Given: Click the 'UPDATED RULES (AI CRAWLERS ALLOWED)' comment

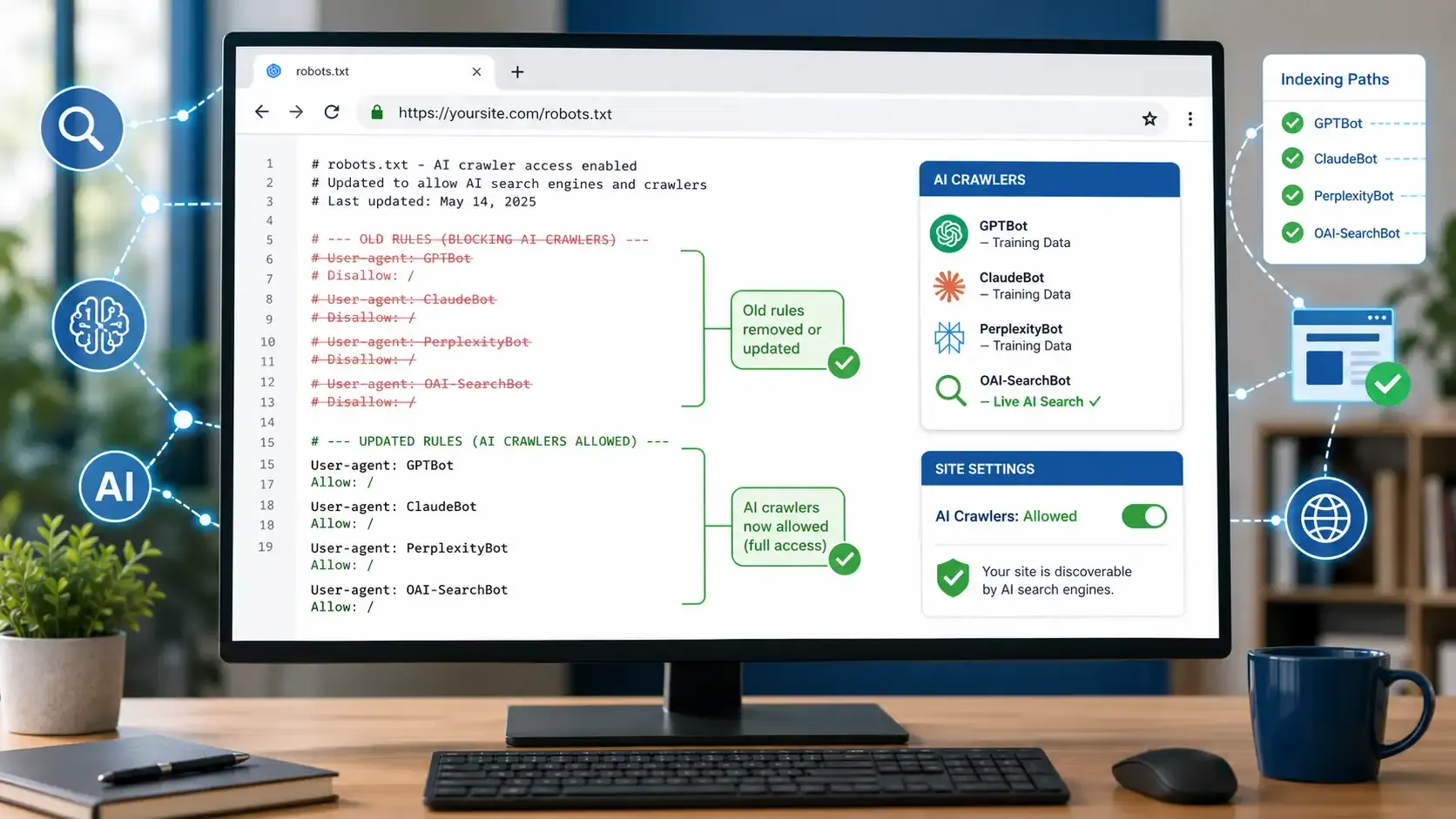Looking at the screenshot, I should [490, 441].
